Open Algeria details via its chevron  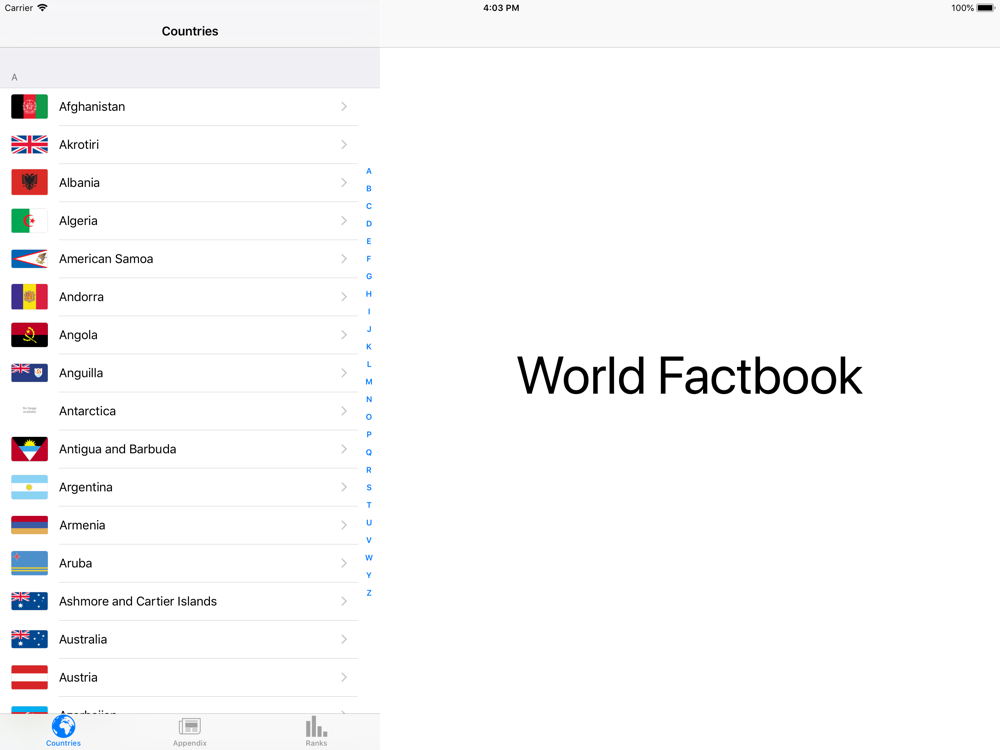[344, 221]
